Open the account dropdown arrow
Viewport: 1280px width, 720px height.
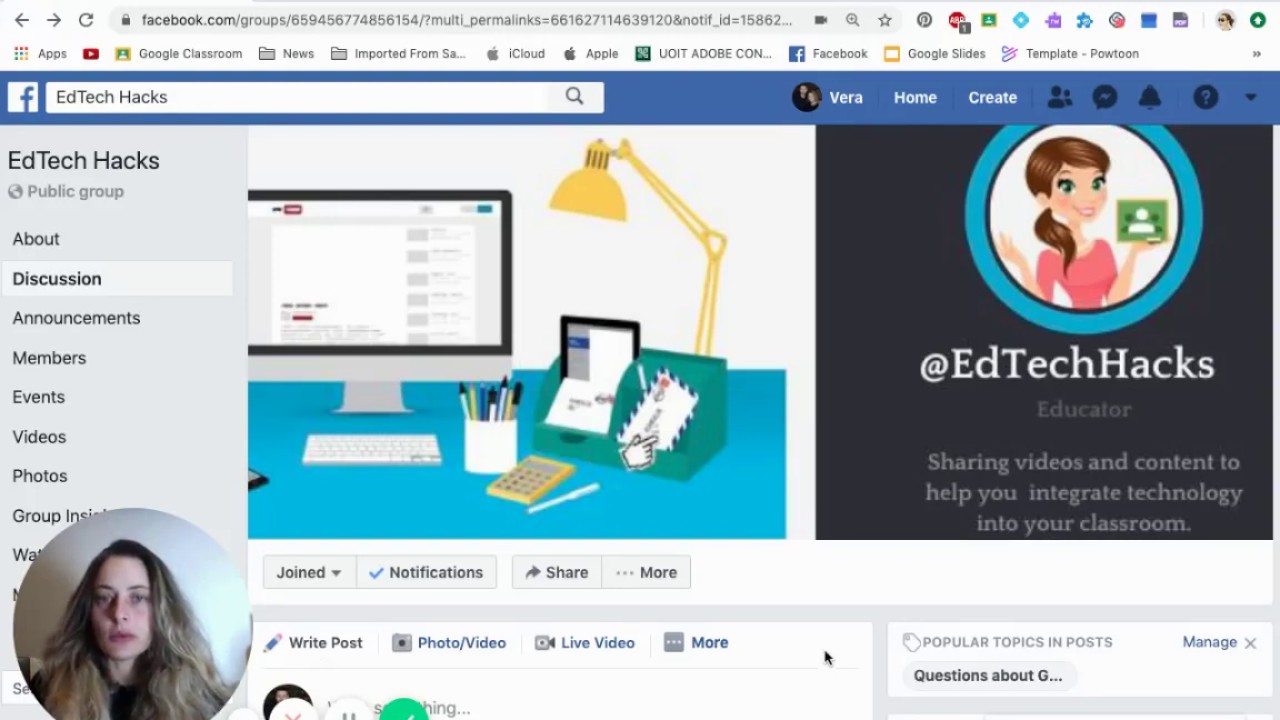click(x=1250, y=98)
